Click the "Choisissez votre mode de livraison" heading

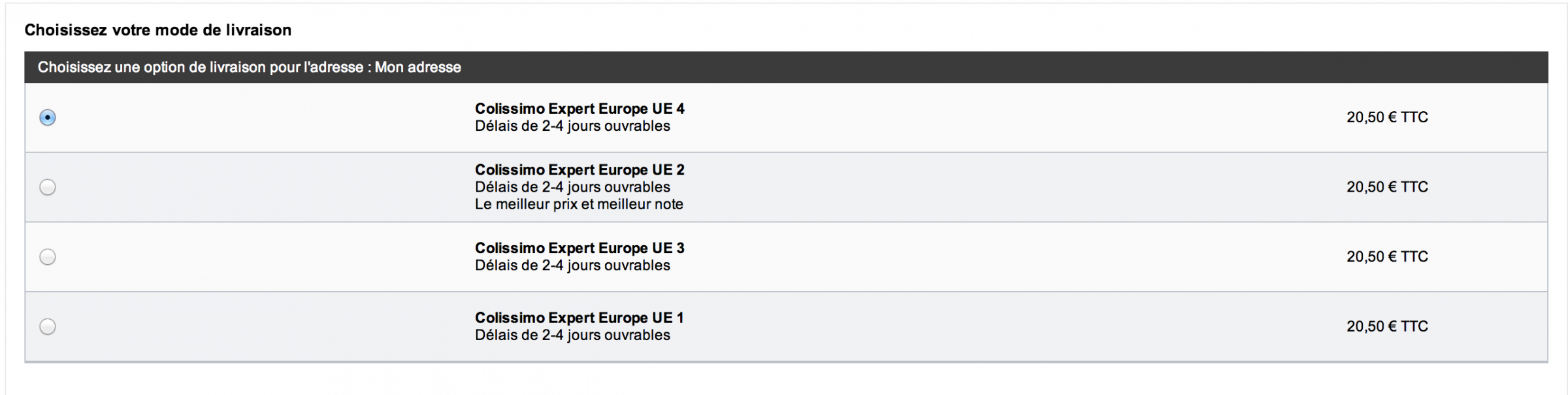[x=158, y=30]
